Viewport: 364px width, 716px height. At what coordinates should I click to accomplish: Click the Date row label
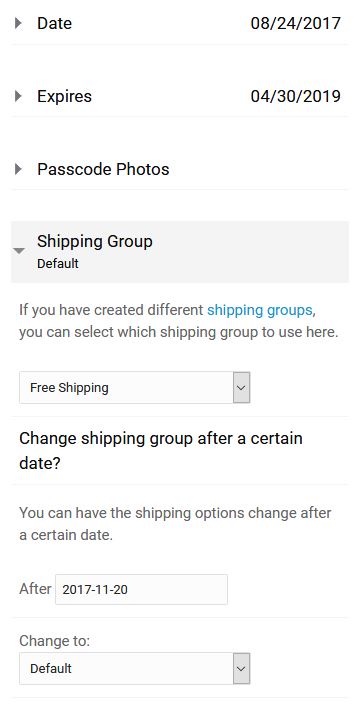pos(54,23)
